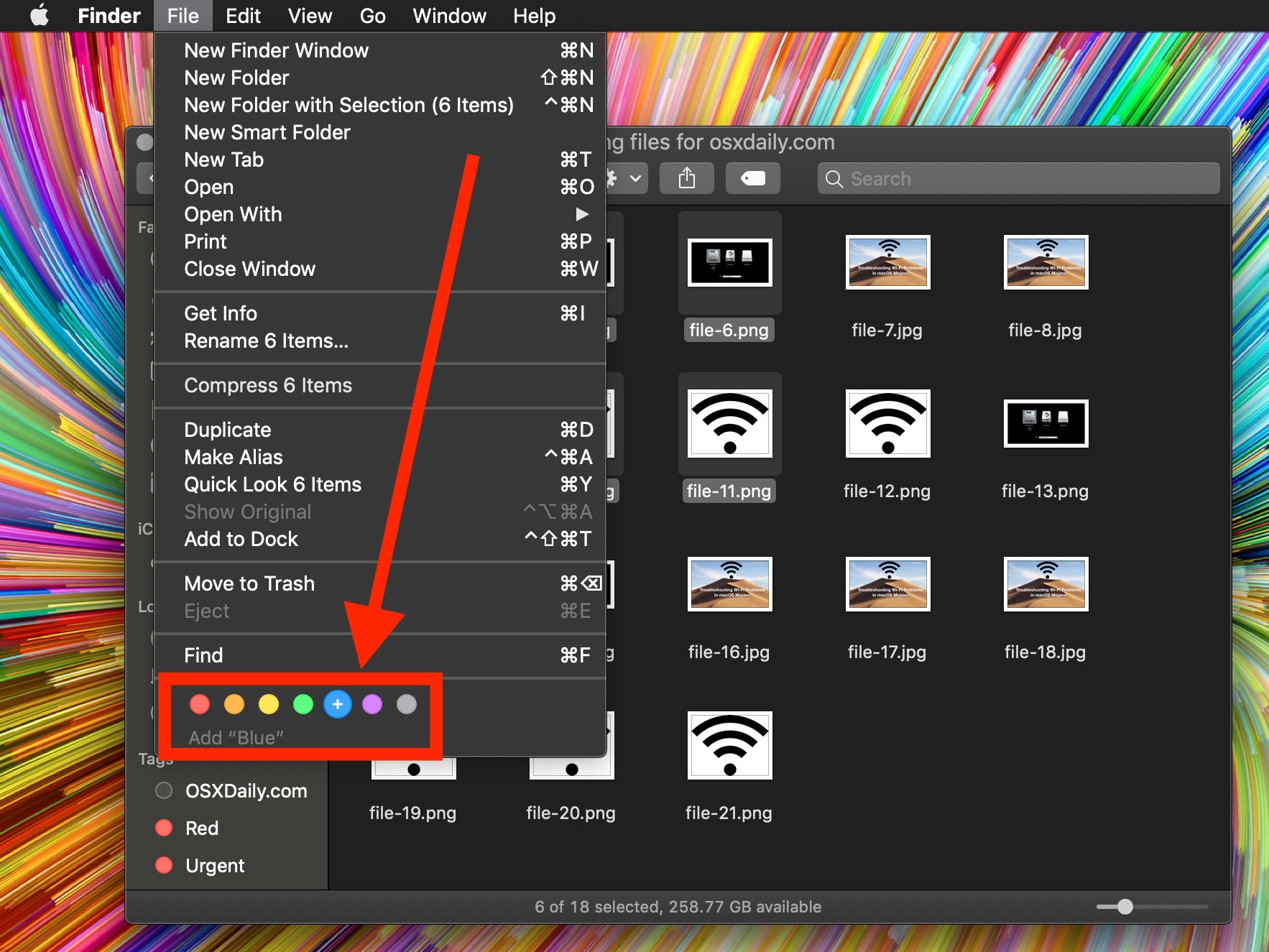Click Add "Blue" to tag selected files
The width and height of the screenshot is (1269, 952).
pyautogui.click(x=236, y=737)
